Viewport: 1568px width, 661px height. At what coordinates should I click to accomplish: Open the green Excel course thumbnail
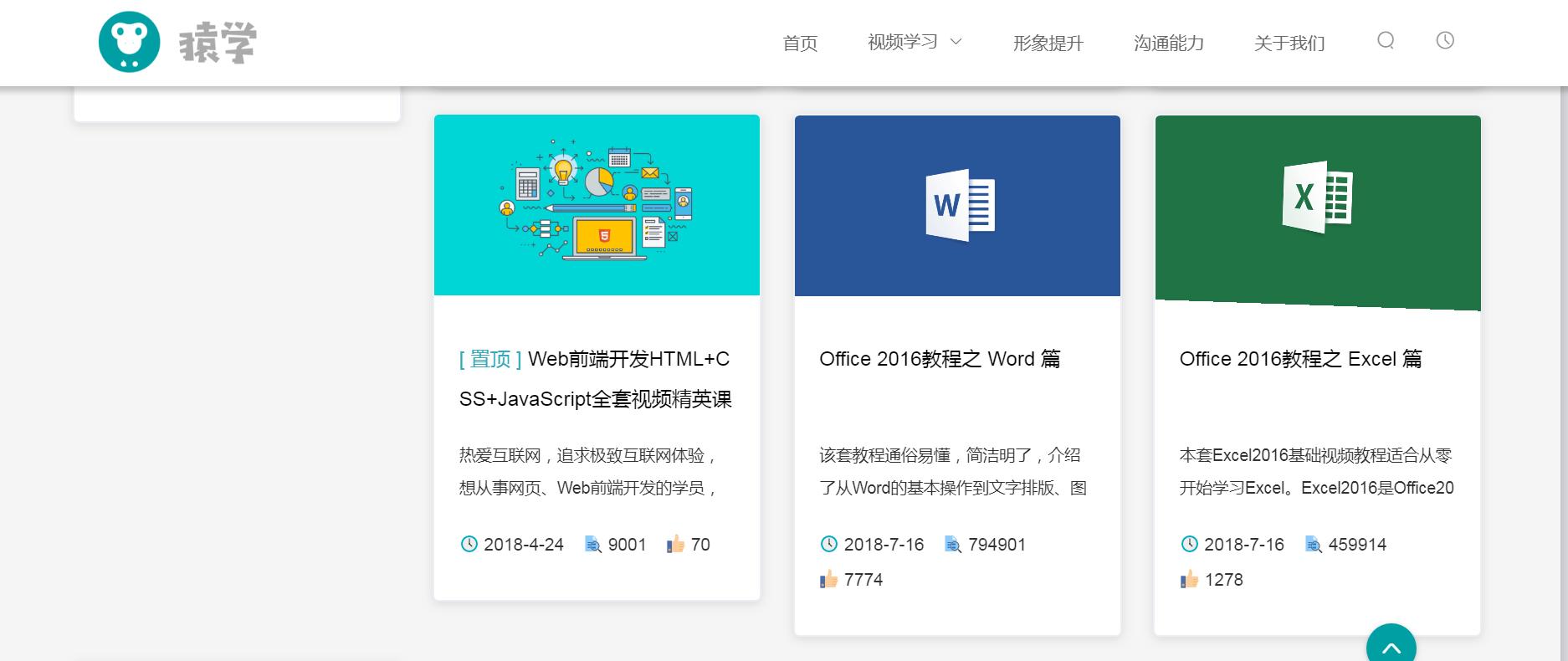pyautogui.click(x=1318, y=213)
